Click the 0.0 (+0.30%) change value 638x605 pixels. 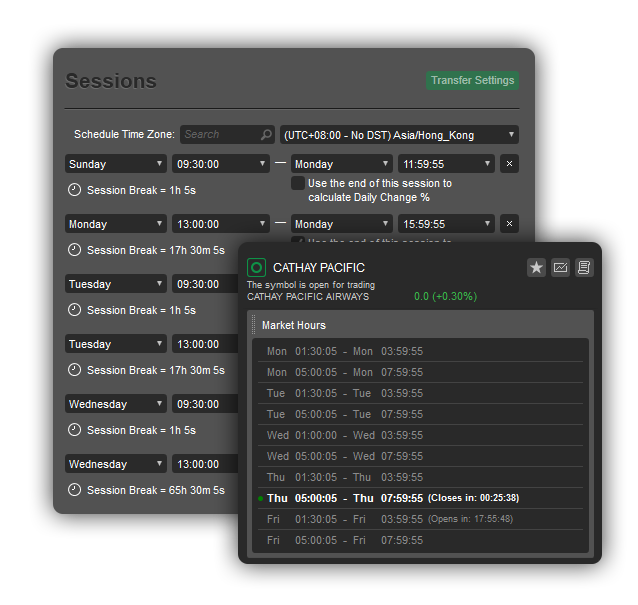pos(445,296)
